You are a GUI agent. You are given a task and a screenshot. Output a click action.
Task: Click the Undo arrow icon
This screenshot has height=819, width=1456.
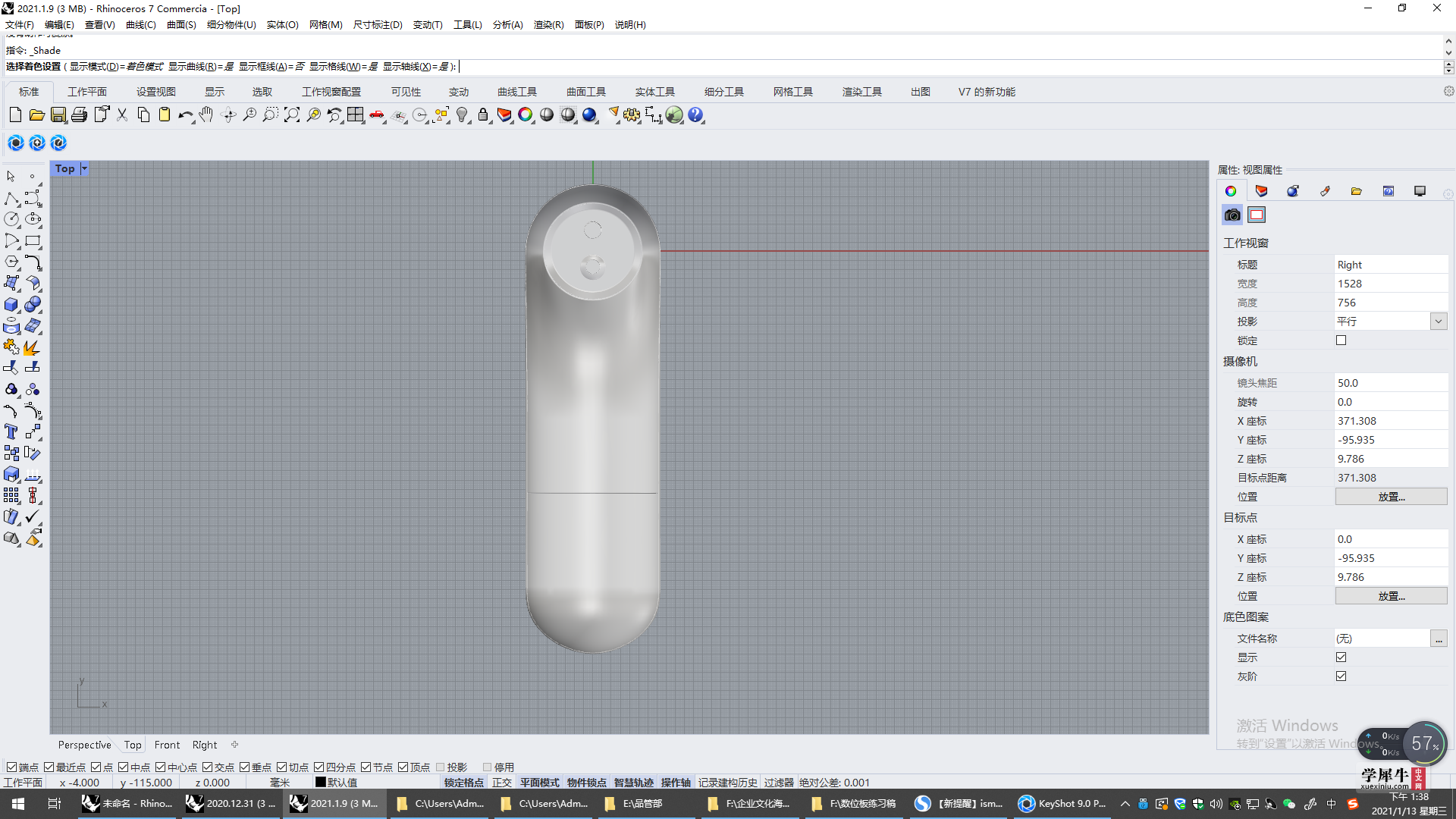[186, 115]
